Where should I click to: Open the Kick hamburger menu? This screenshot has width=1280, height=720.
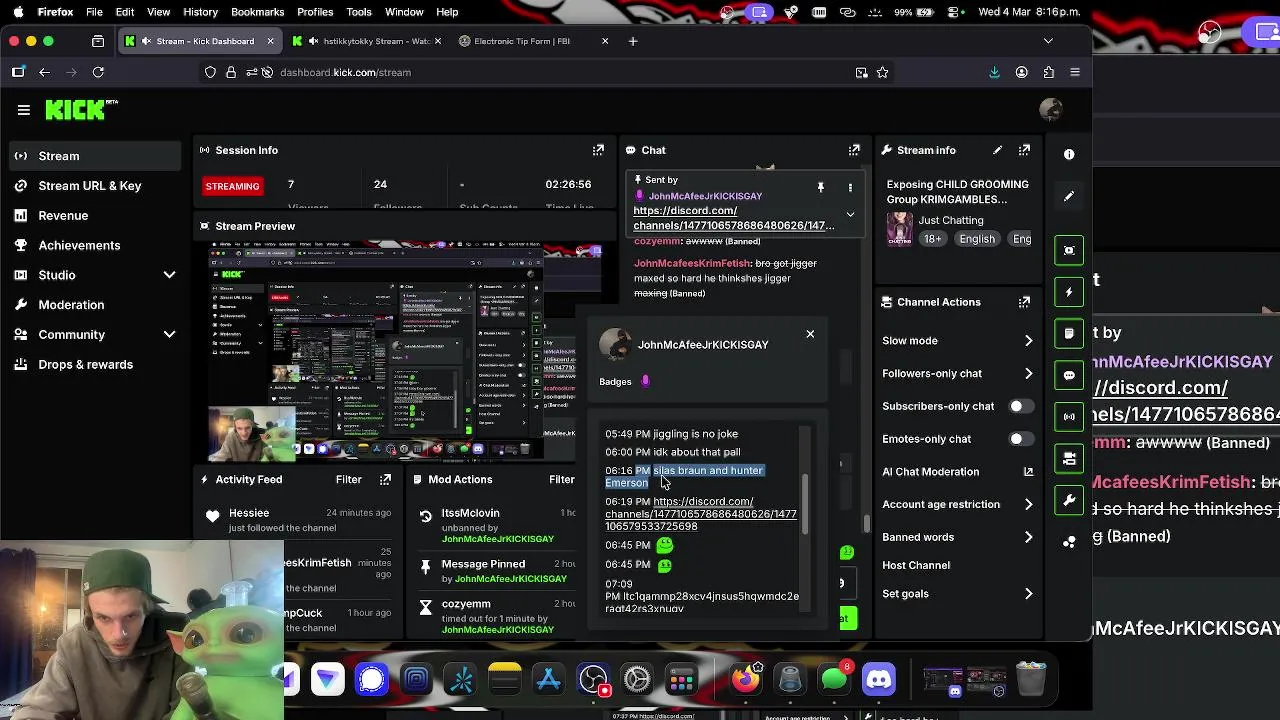pyautogui.click(x=24, y=110)
